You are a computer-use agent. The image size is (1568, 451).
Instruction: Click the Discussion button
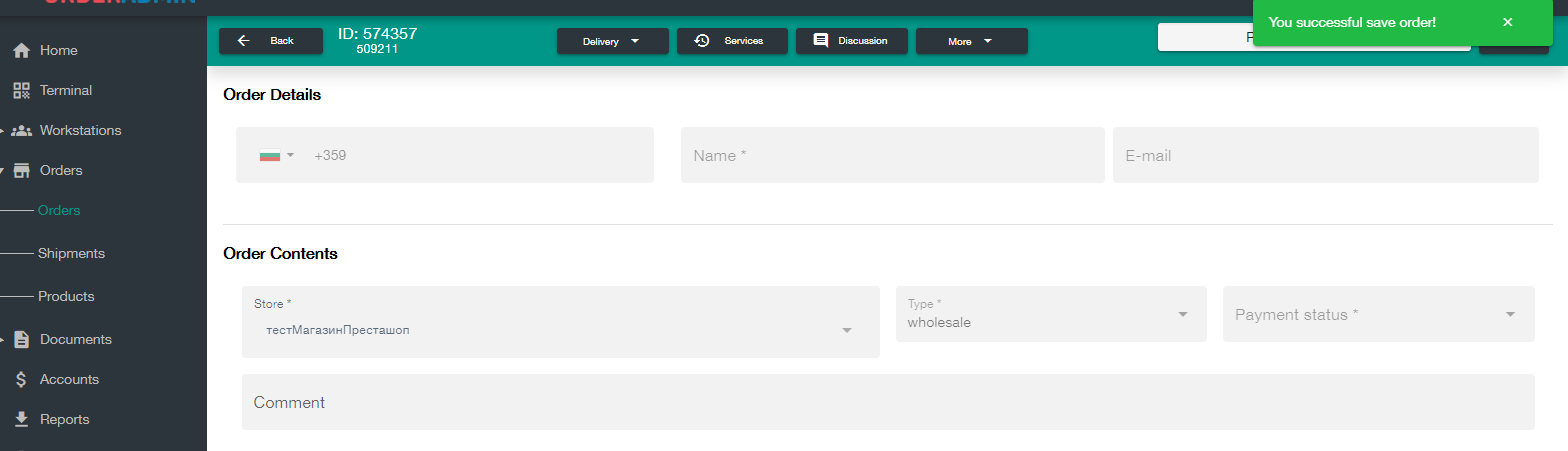click(852, 41)
